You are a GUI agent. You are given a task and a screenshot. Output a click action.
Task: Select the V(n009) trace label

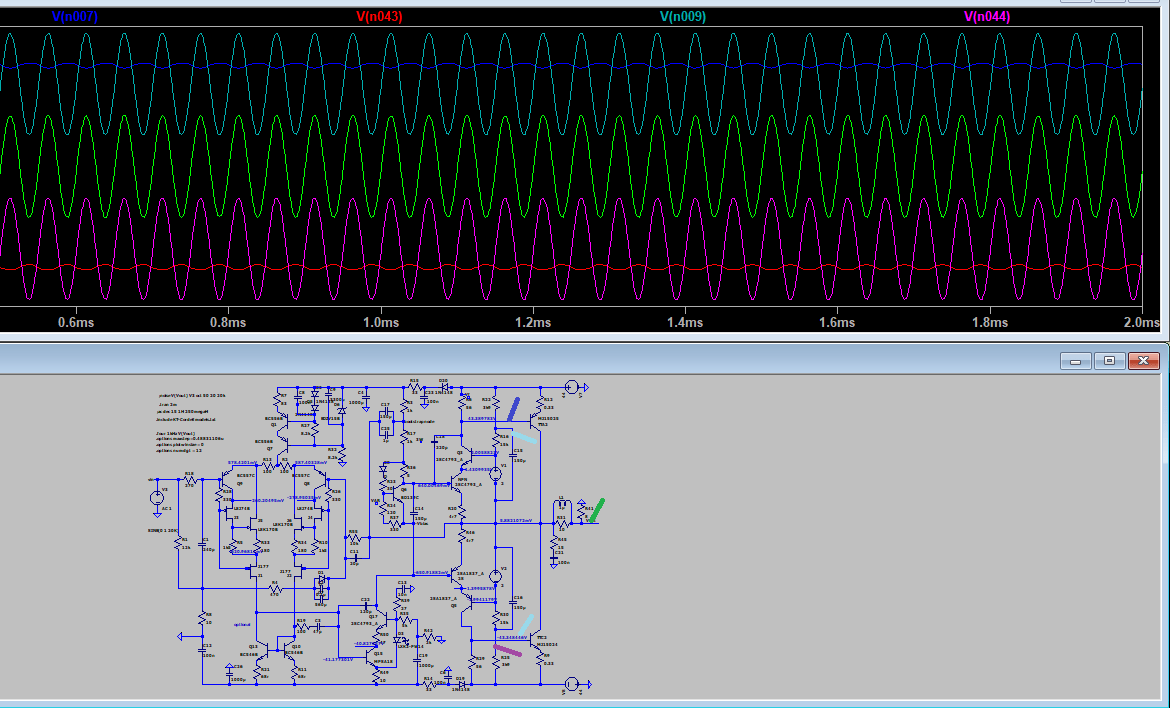click(683, 16)
